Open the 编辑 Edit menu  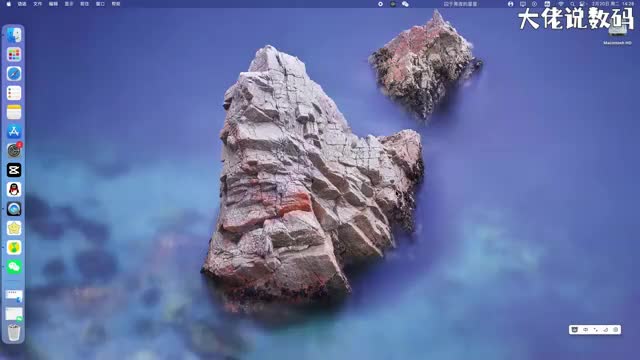coord(53,4)
